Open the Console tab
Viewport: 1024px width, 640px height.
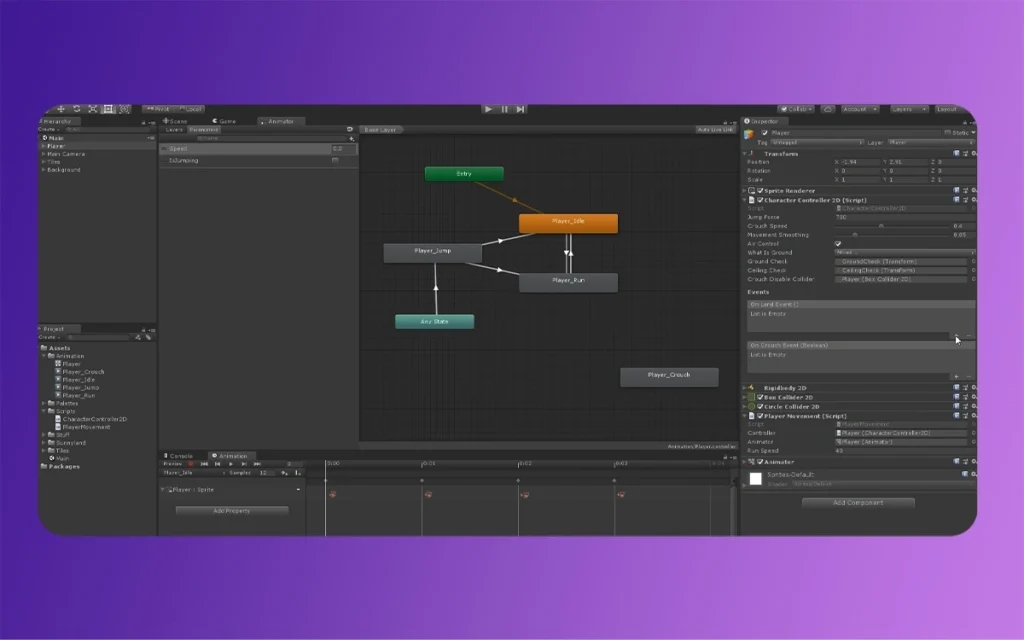point(179,456)
